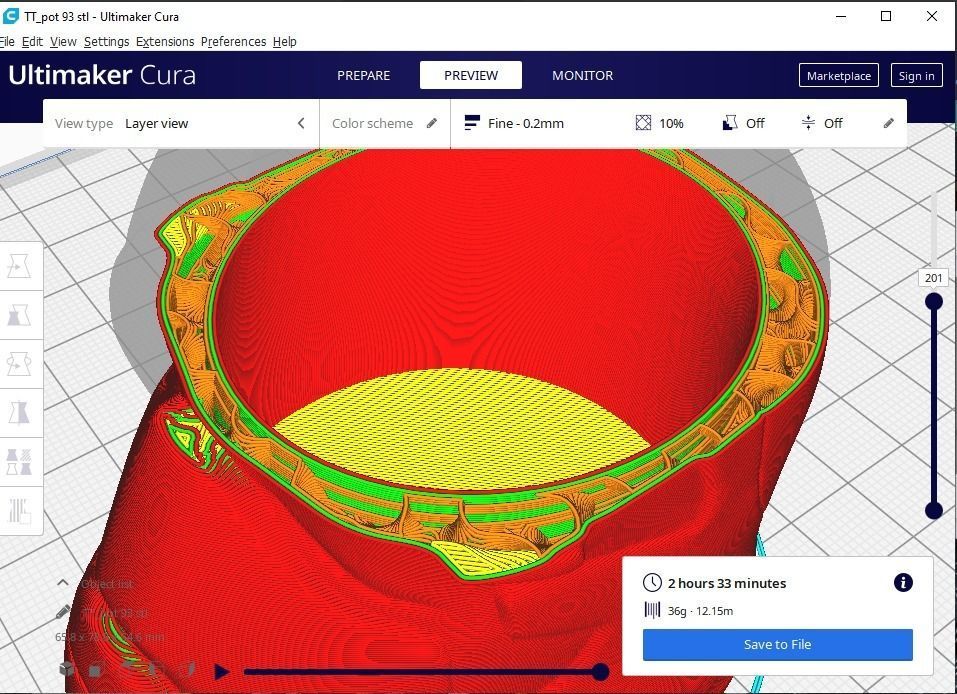The width and height of the screenshot is (957, 694).
Task: Click the Sign in button
Action: click(916, 76)
